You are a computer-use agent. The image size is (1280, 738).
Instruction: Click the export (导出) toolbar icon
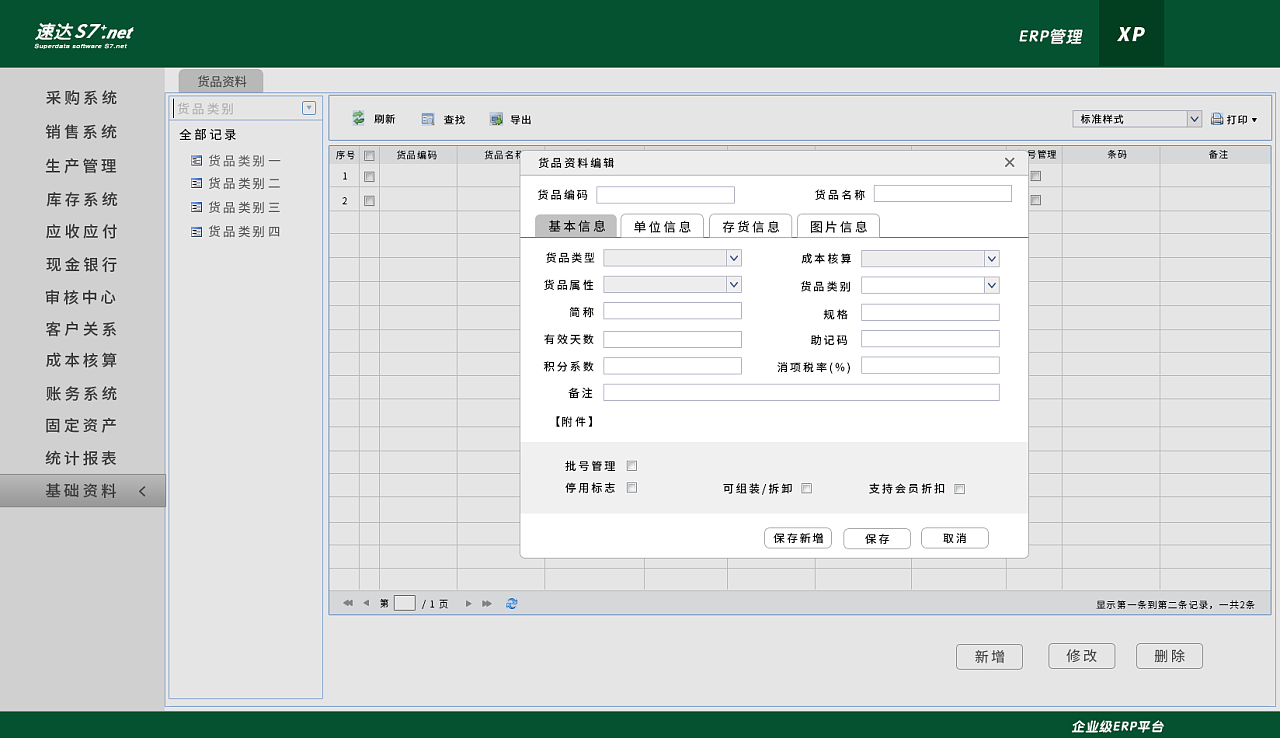point(496,119)
